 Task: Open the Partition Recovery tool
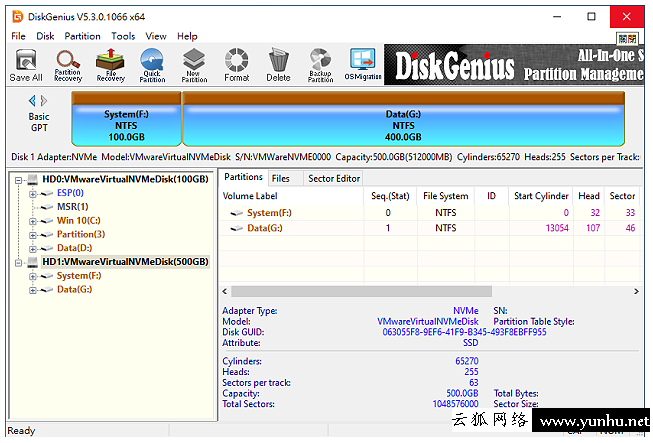(68, 65)
